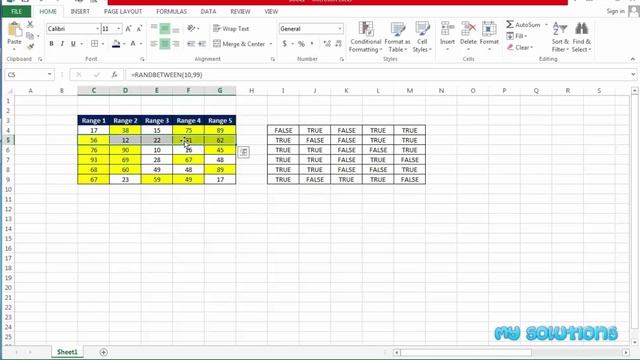This screenshot has width=640, height=360.
Task: Open the General number format dropdown
Action: pos(340,29)
